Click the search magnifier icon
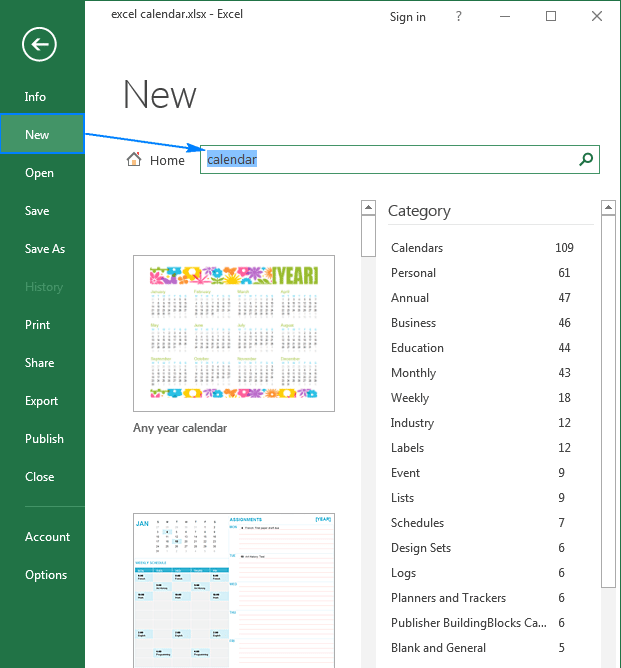This screenshot has width=621, height=668. click(586, 159)
